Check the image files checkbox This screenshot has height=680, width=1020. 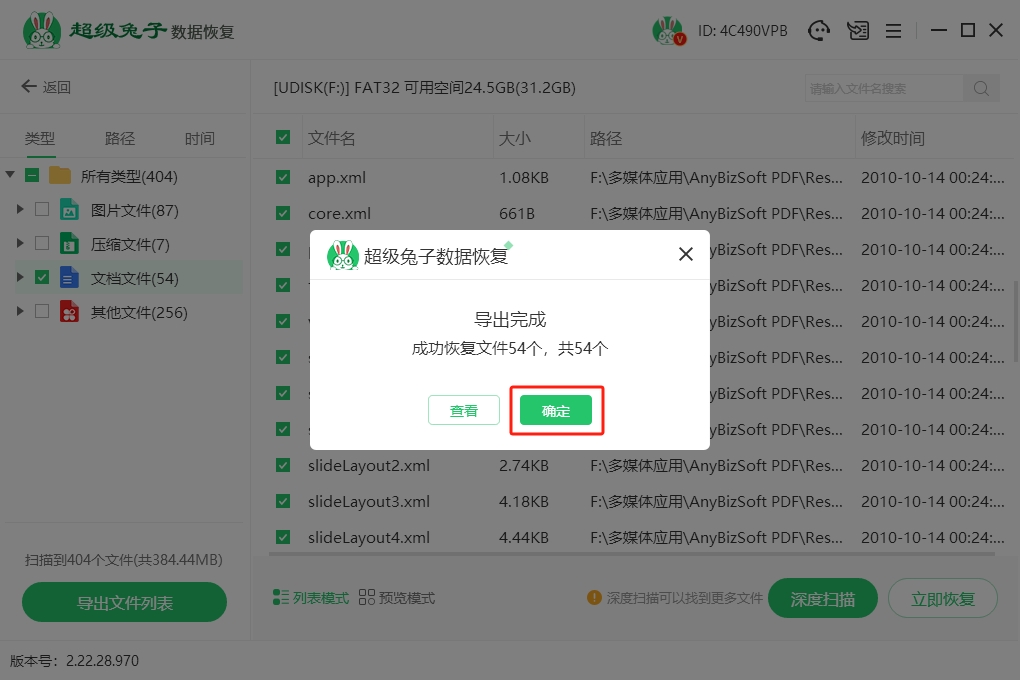tap(42, 210)
